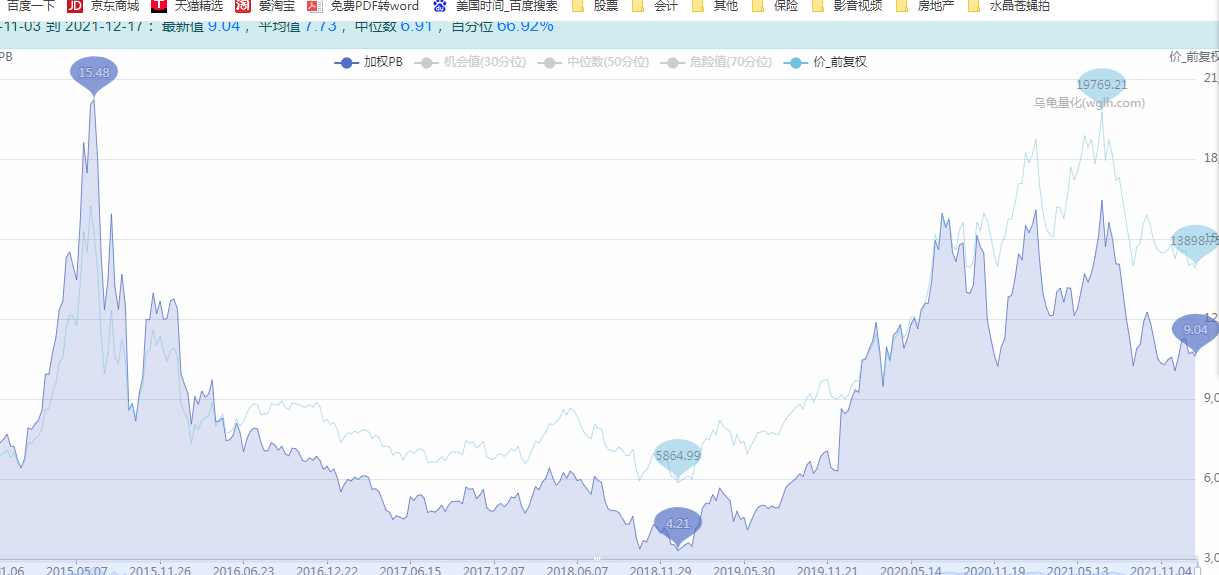Click the 2020.11.19 date axis label
Screen dimensions: 1219x575
point(994,569)
